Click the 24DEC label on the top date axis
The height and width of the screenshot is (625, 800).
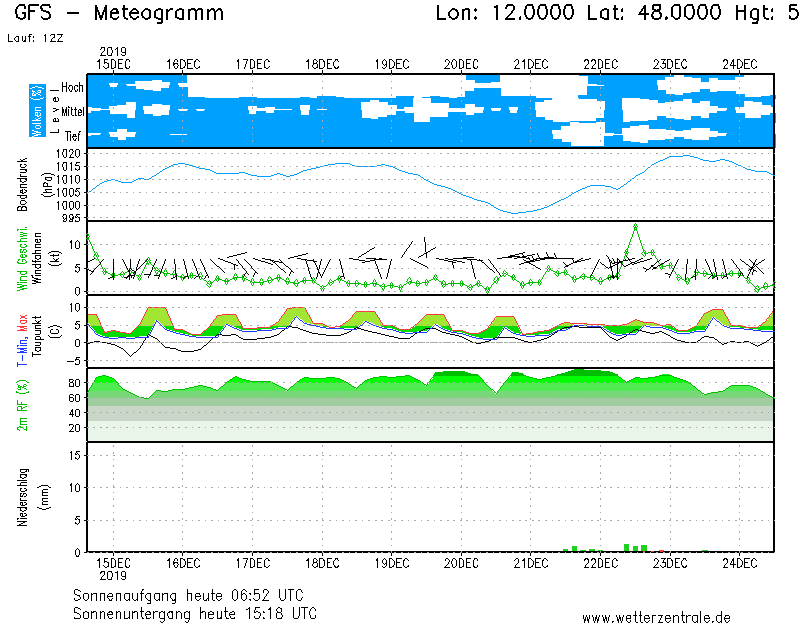740,65
